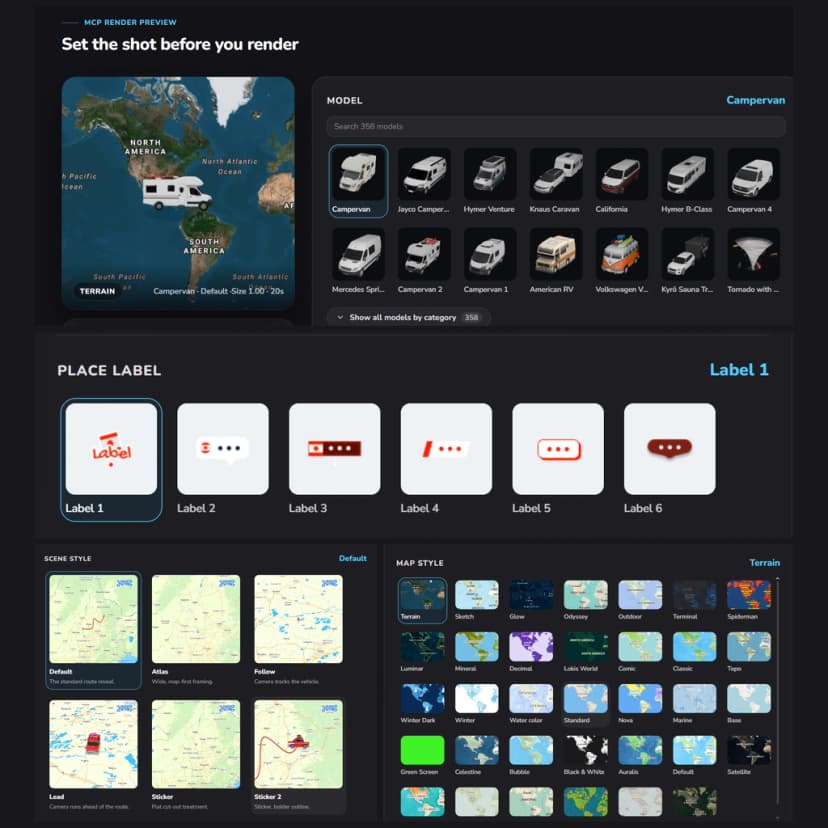Pick the Satellite map style

[749, 750]
